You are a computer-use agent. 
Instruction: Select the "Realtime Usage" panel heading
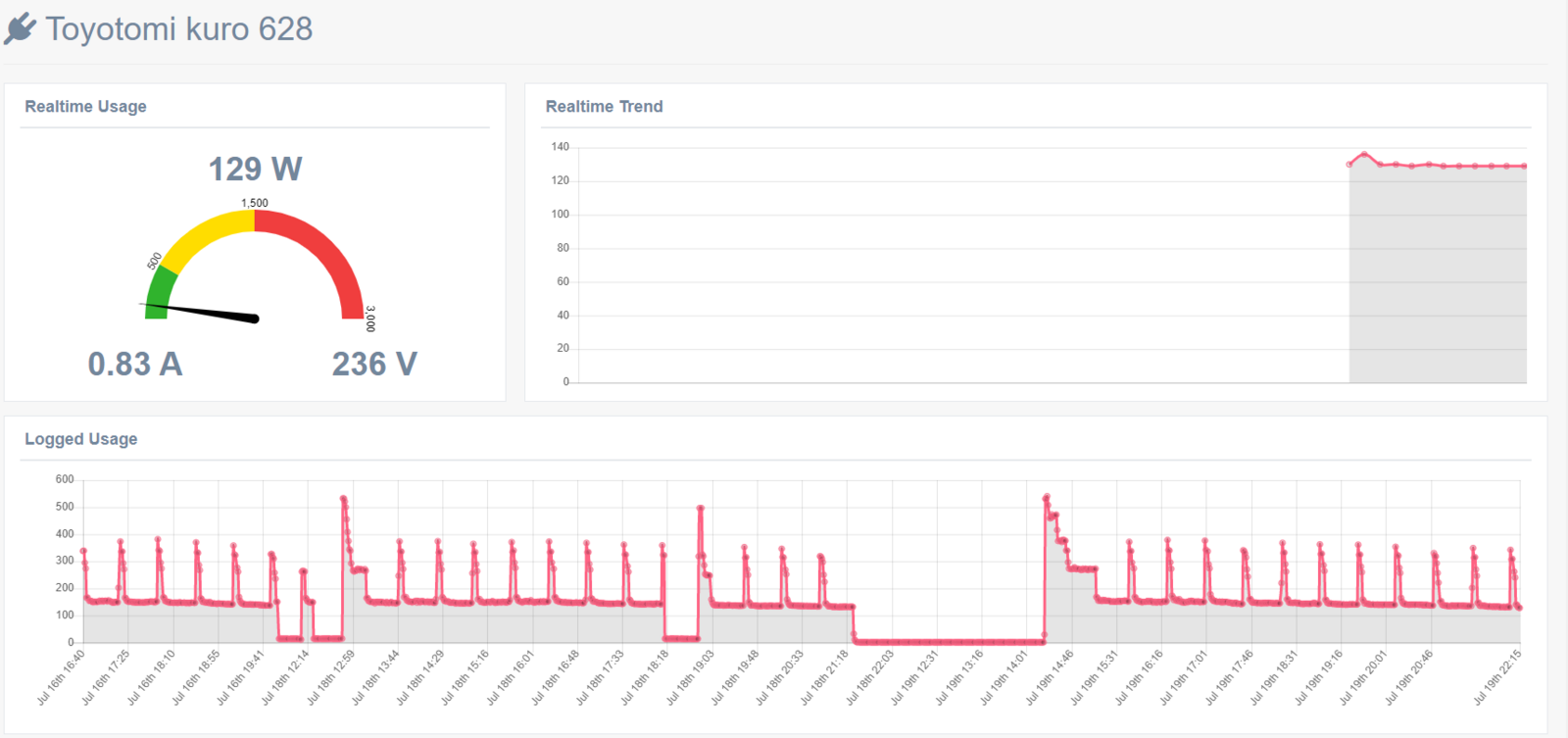tap(85, 107)
